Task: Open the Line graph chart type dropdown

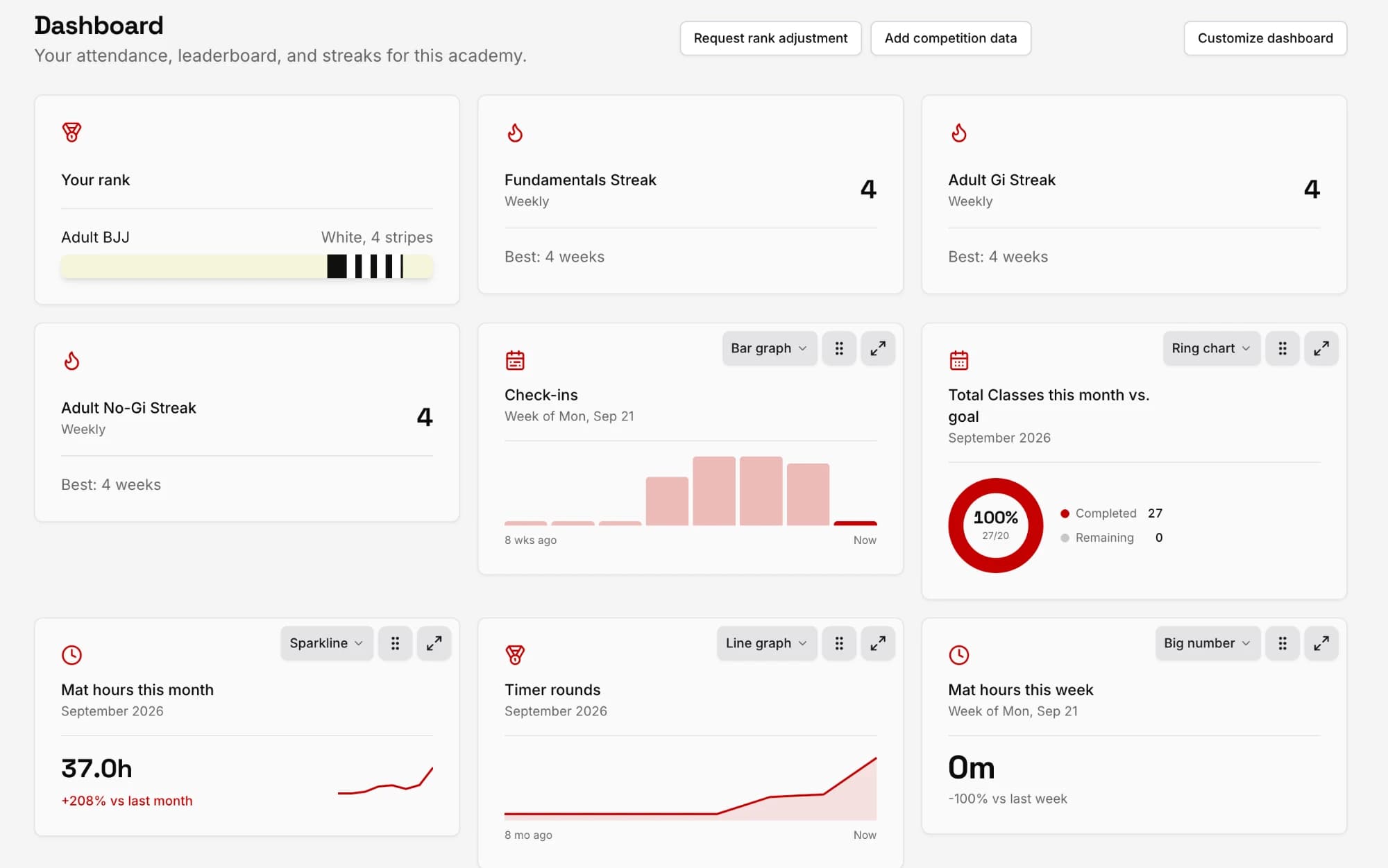Action: pyautogui.click(x=766, y=643)
